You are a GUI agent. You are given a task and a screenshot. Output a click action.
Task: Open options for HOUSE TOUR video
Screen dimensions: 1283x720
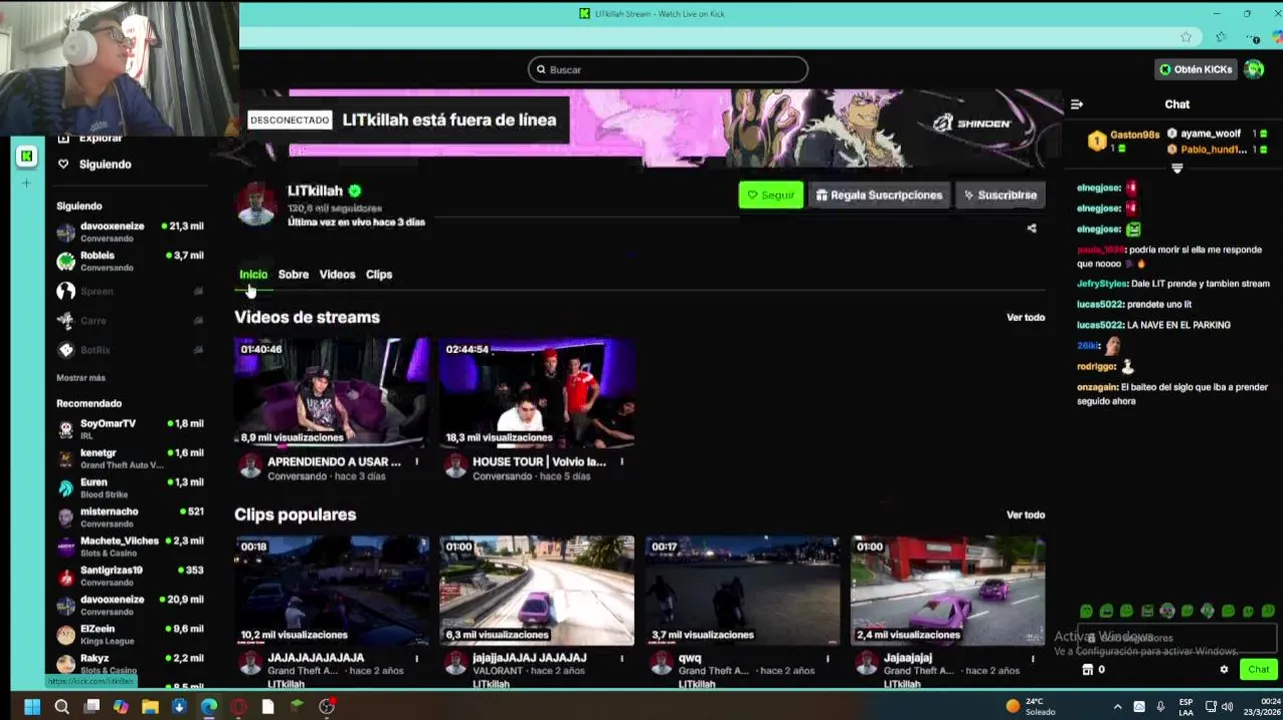click(x=622, y=462)
